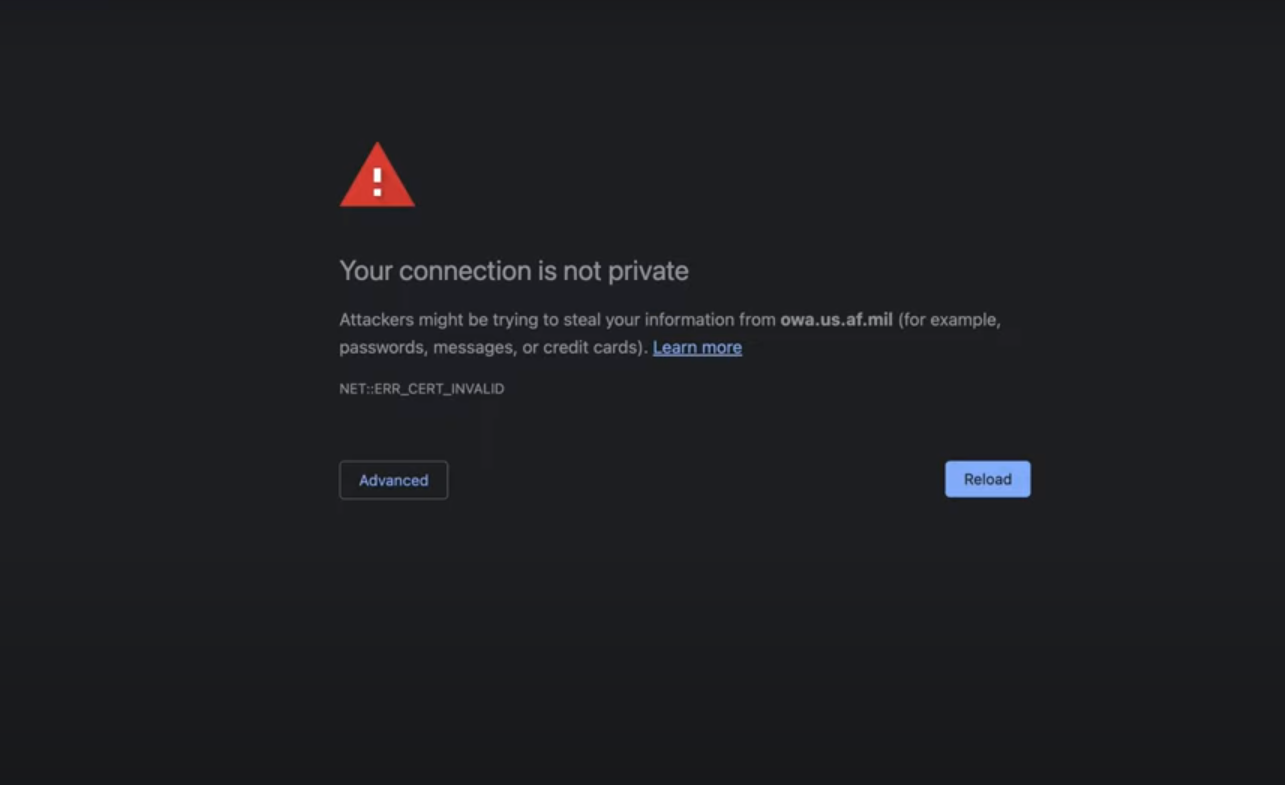Click the red warning triangle icon
1285x785 pixels.
click(x=377, y=178)
